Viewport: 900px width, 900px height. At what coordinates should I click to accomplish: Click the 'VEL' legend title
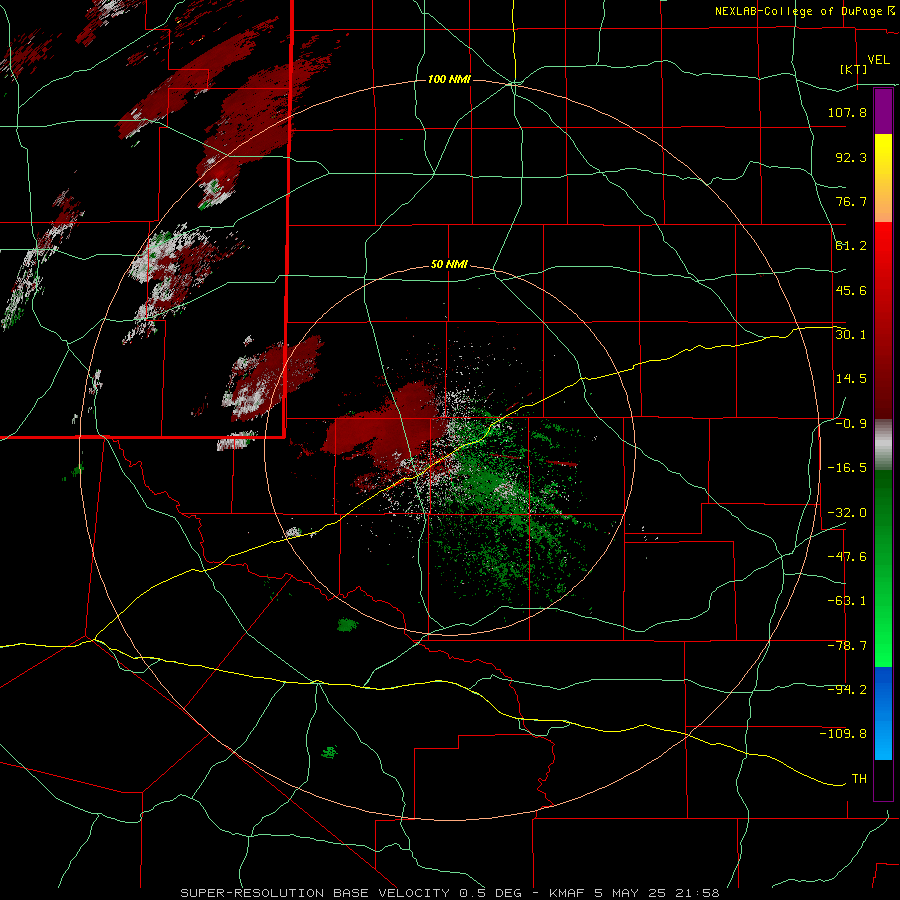coord(879,59)
